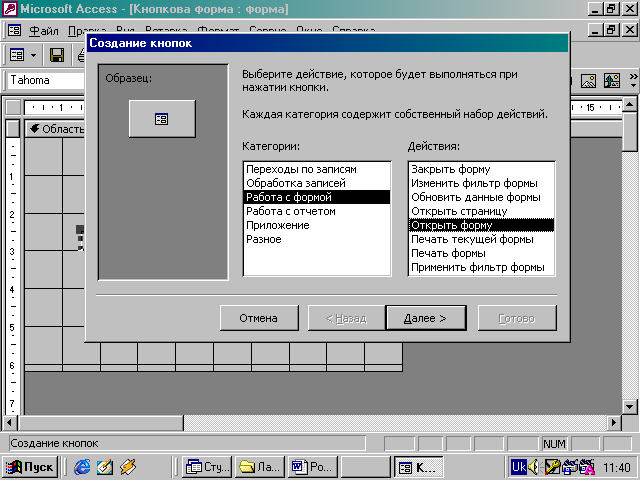Click the form selector box at ruler corner
This screenshot has height=480, width=640.
coord(13,108)
